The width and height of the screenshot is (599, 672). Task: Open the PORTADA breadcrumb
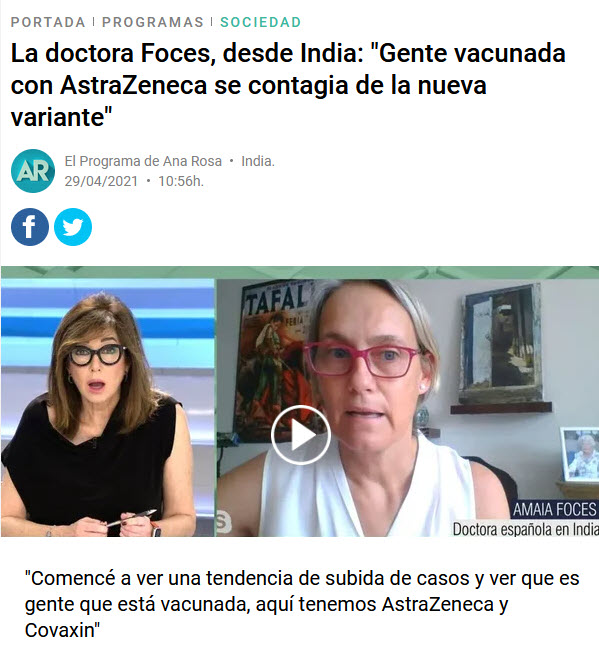pyautogui.click(x=48, y=22)
